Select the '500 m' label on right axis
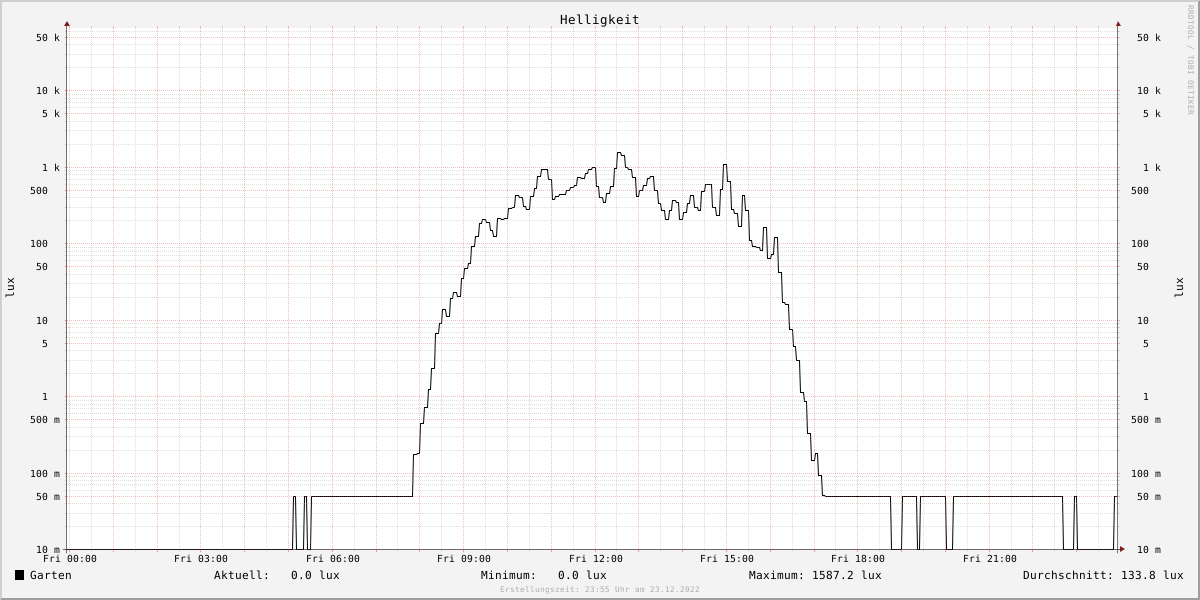Image resolution: width=1200 pixels, height=600 pixels. [1146, 420]
